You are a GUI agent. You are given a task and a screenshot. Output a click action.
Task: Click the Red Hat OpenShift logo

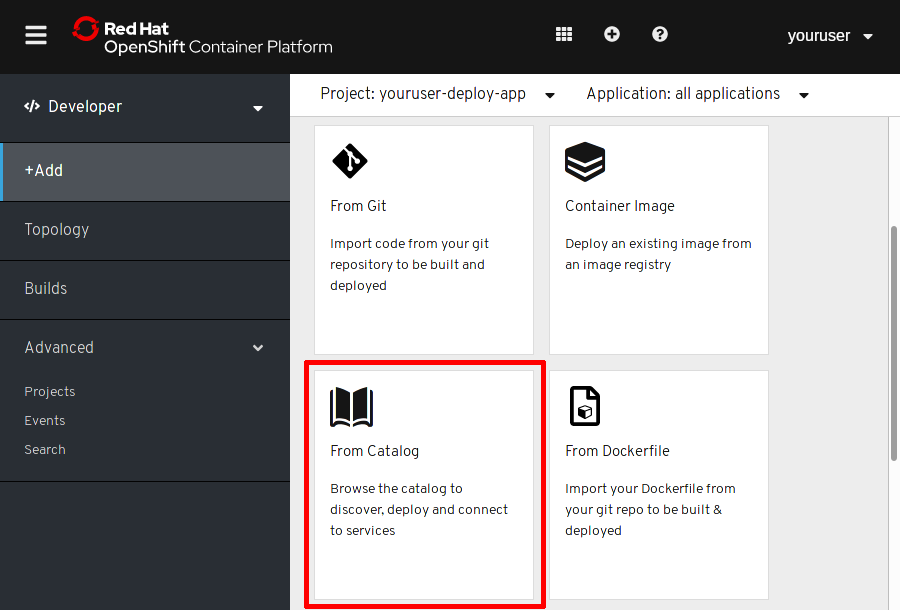(202, 36)
